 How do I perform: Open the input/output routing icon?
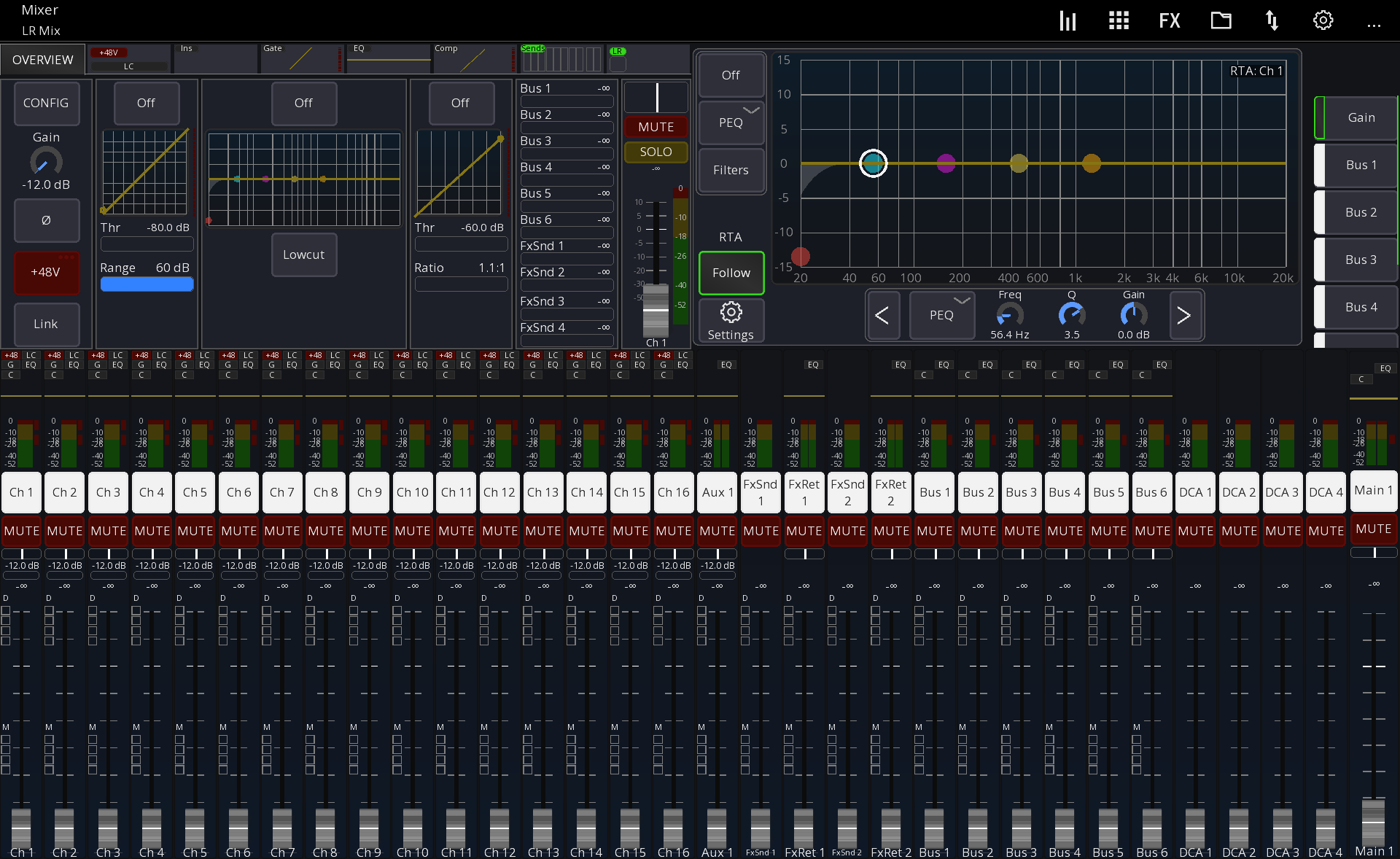[x=1272, y=20]
